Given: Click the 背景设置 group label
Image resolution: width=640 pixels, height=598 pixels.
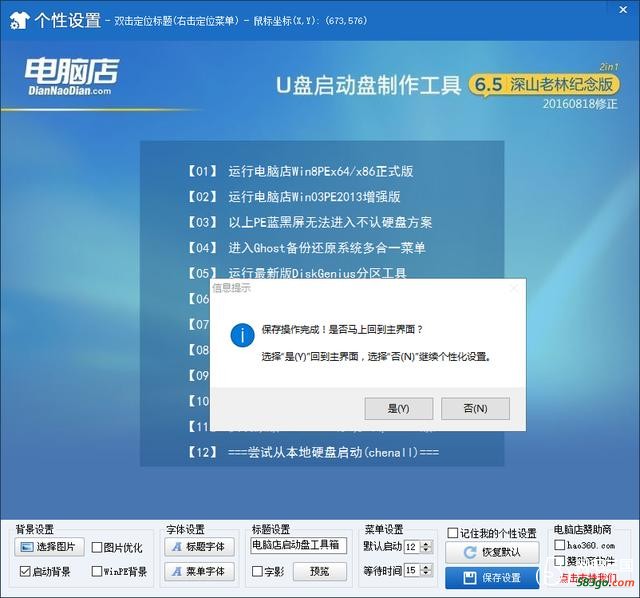Looking at the screenshot, I should tap(35, 529).
